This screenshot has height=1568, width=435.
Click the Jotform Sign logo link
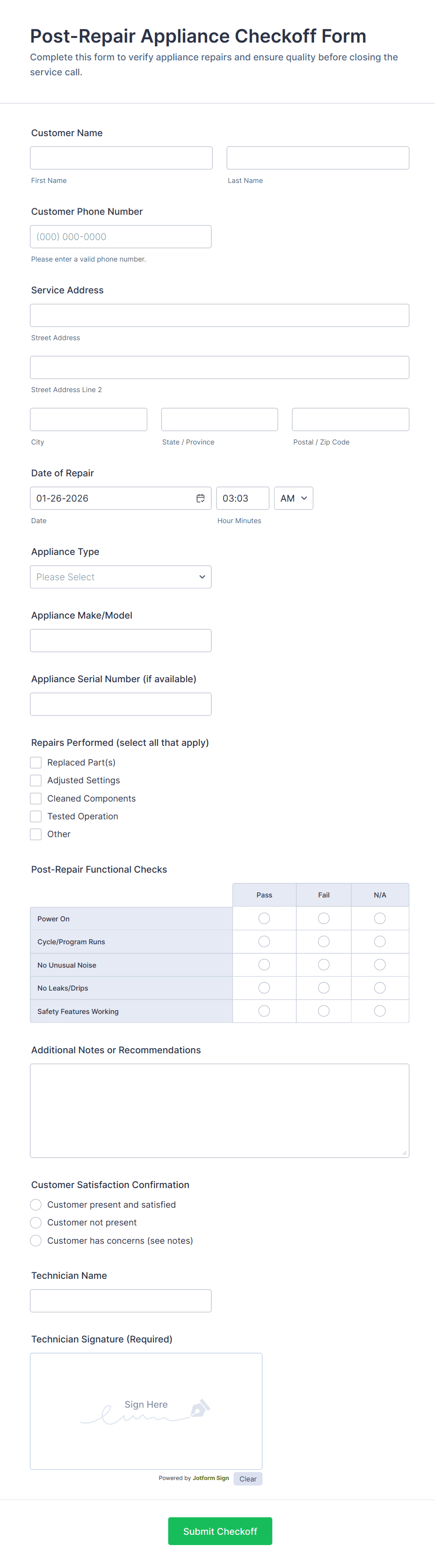210,1478
